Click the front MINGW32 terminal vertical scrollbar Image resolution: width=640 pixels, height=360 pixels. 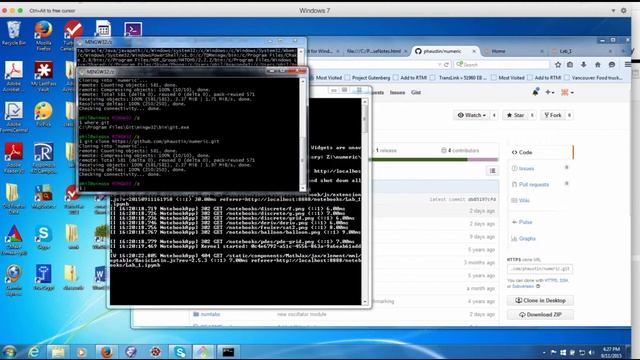302,134
